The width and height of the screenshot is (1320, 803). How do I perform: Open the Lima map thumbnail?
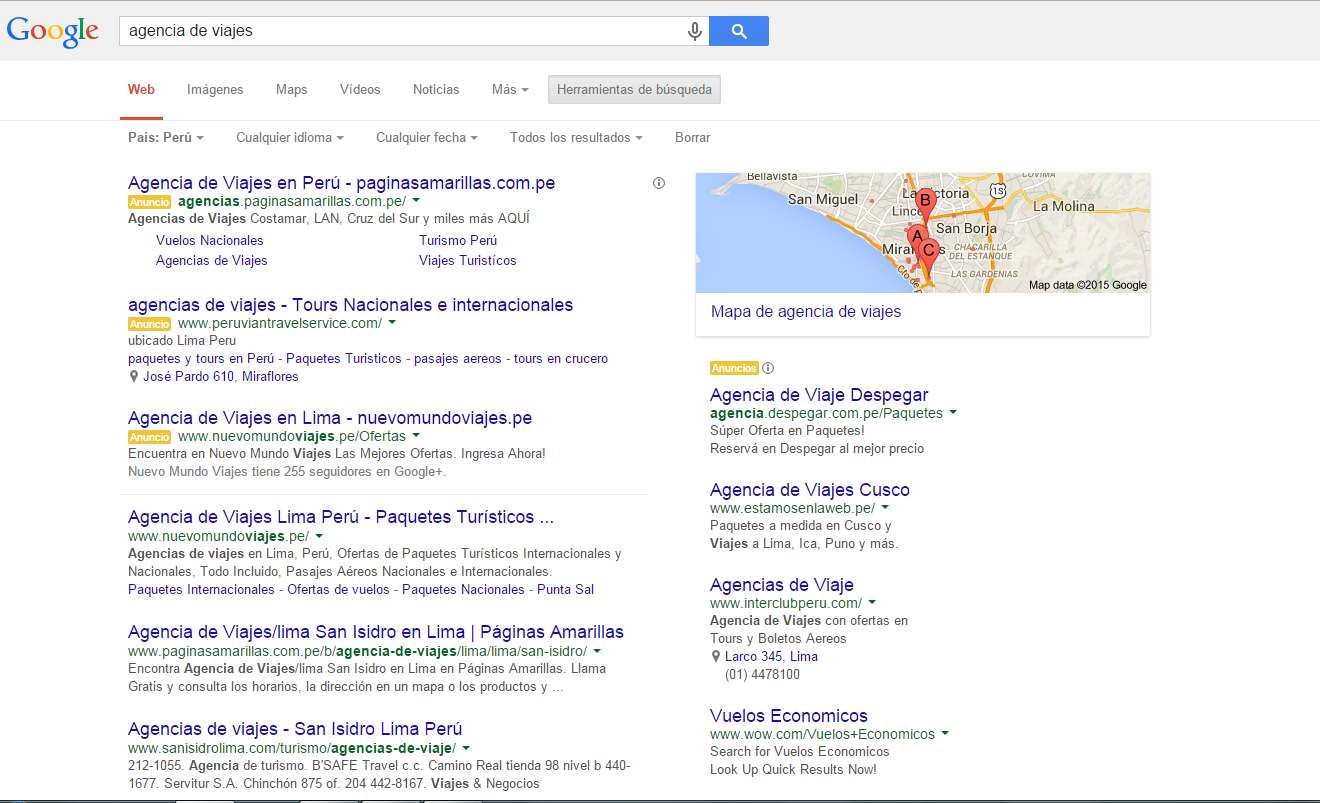(923, 233)
